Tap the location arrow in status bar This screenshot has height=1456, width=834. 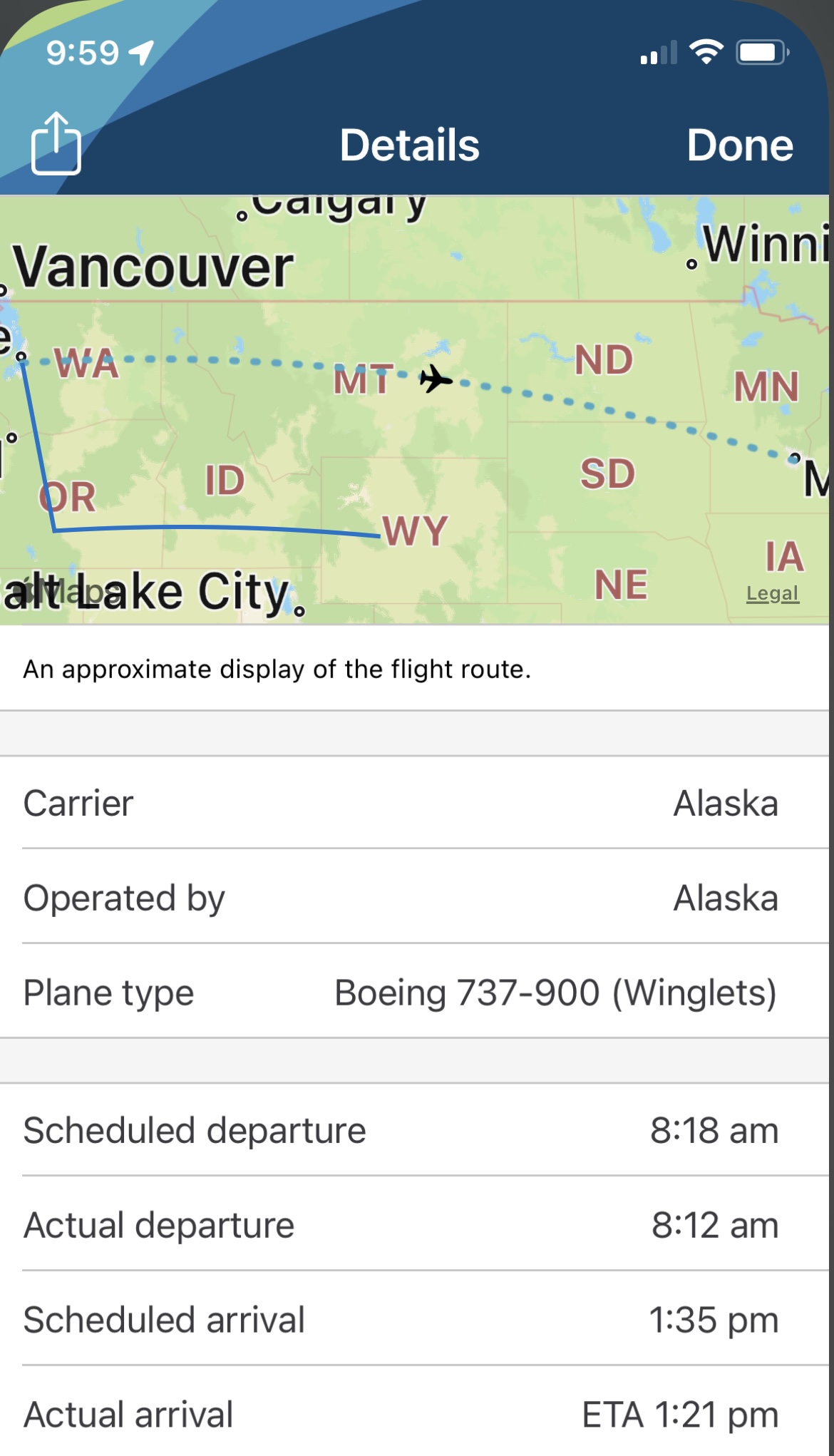pyautogui.click(x=141, y=52)
